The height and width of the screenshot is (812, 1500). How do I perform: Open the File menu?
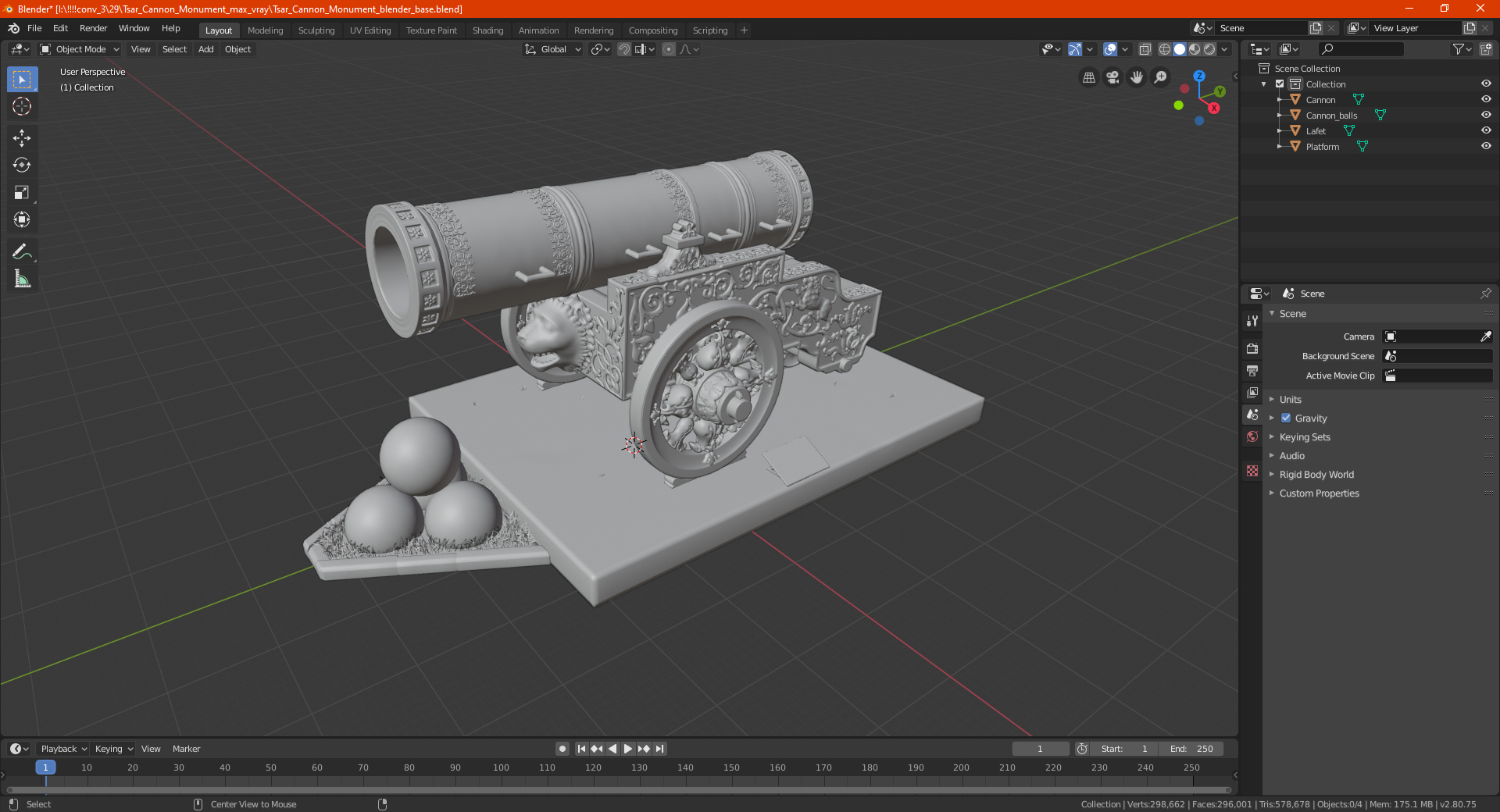pos(34,28)
